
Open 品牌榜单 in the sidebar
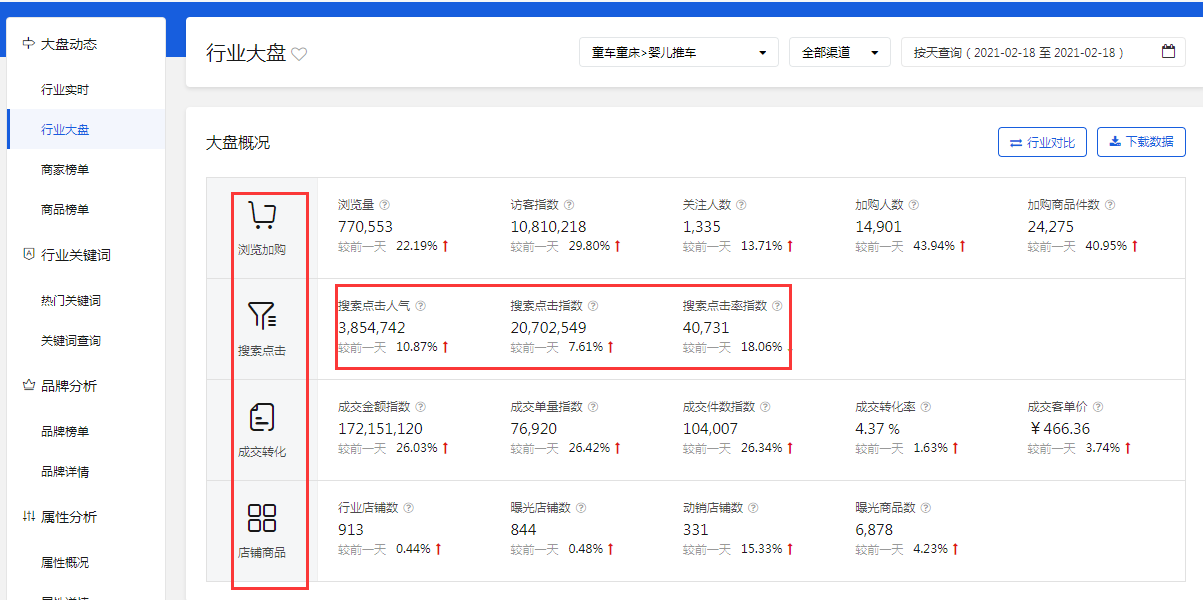[65, 432]
